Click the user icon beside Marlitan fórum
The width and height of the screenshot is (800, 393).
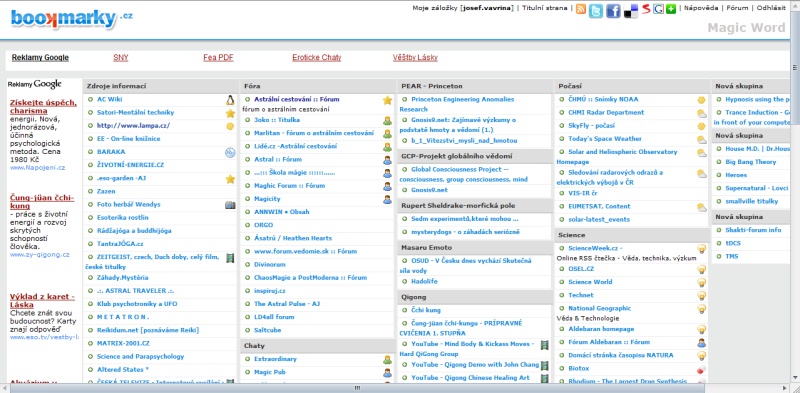pos(387,134)
